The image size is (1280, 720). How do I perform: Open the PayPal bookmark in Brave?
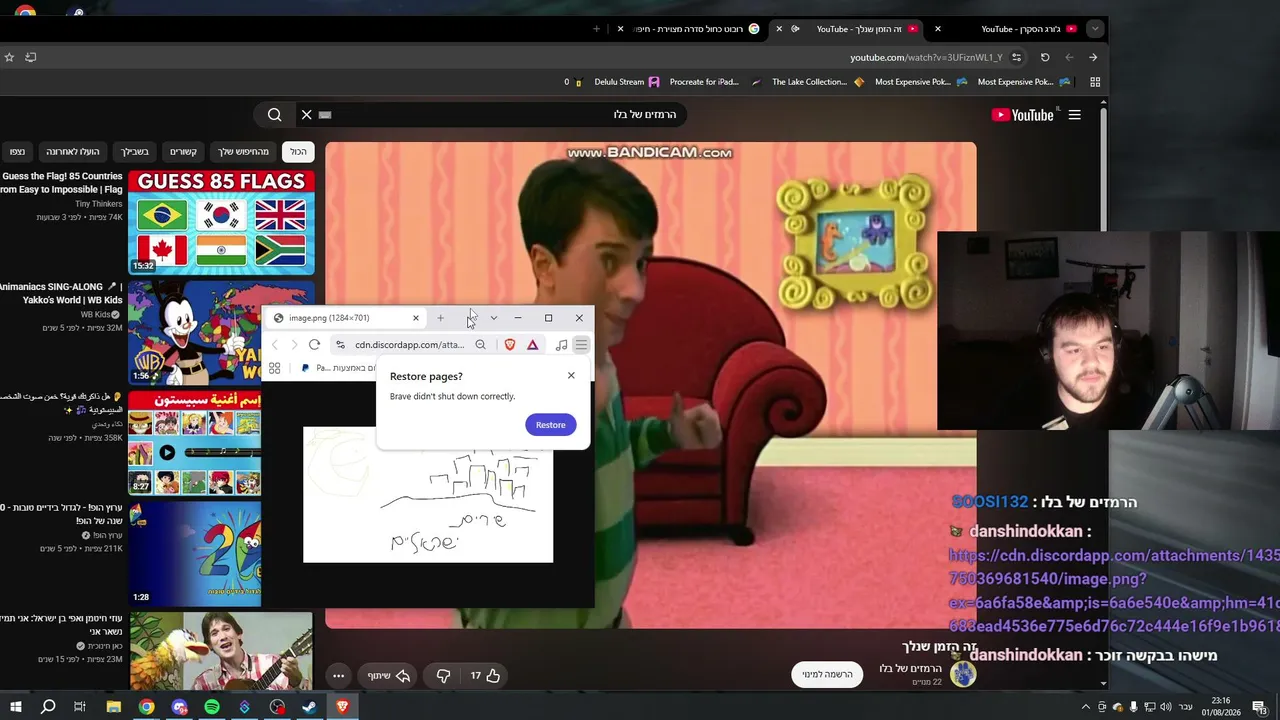tap(340, 368)
